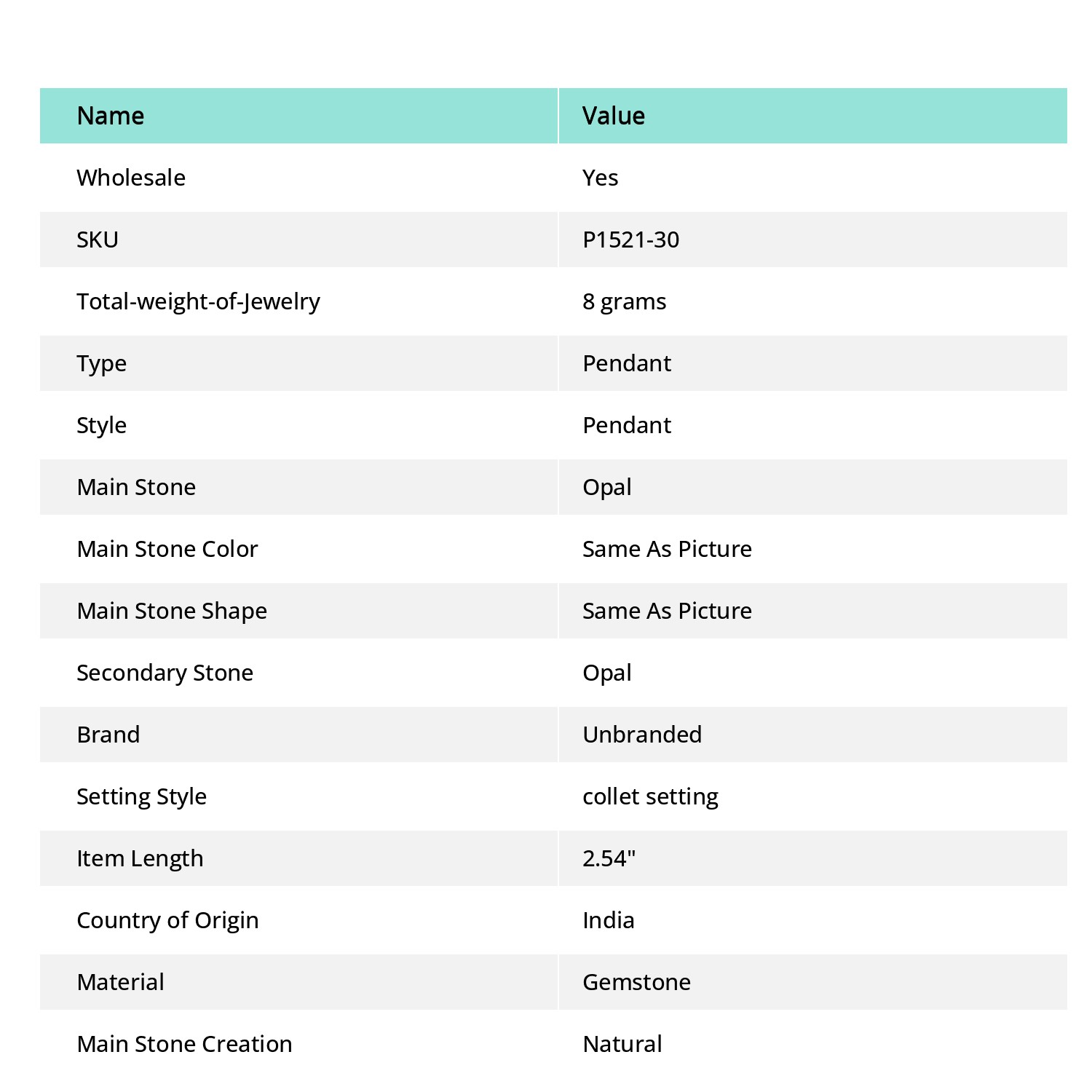This screenshot has width=1092, height=1092.
Task: Select Same As Picture in Shape row
Action: pos(668,611)
